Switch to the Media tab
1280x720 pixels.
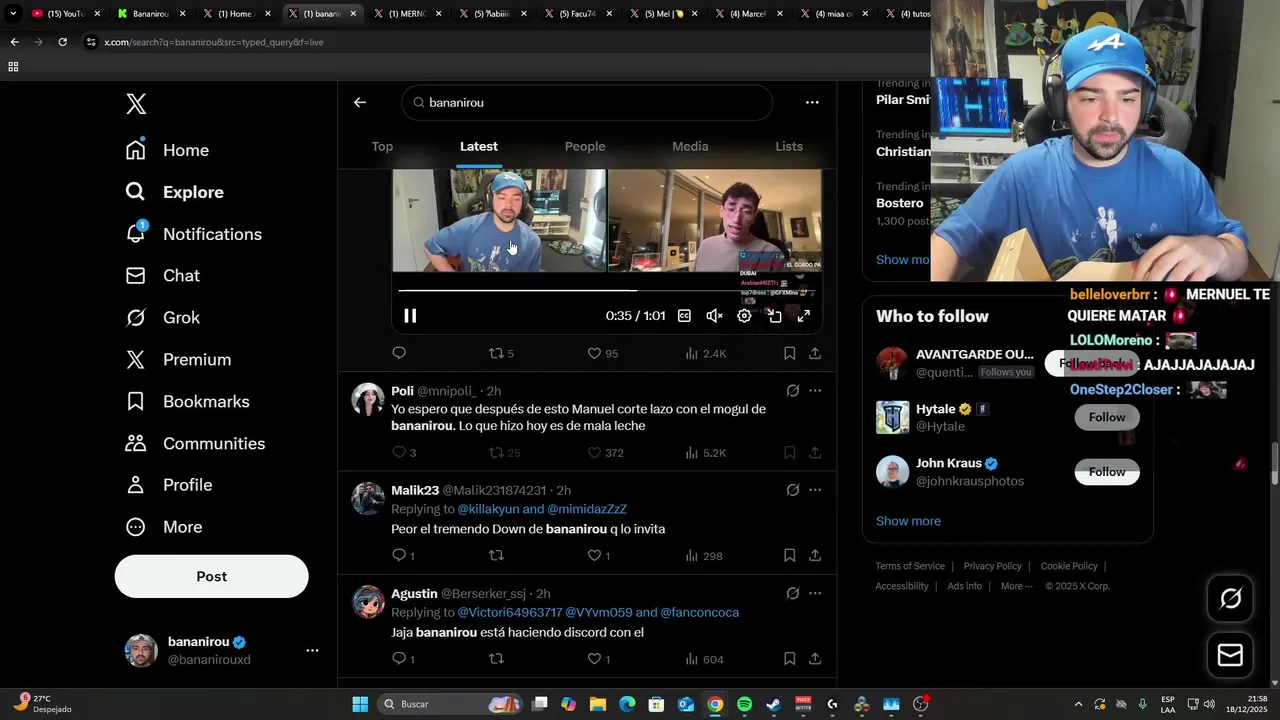[x=690, y=146]
